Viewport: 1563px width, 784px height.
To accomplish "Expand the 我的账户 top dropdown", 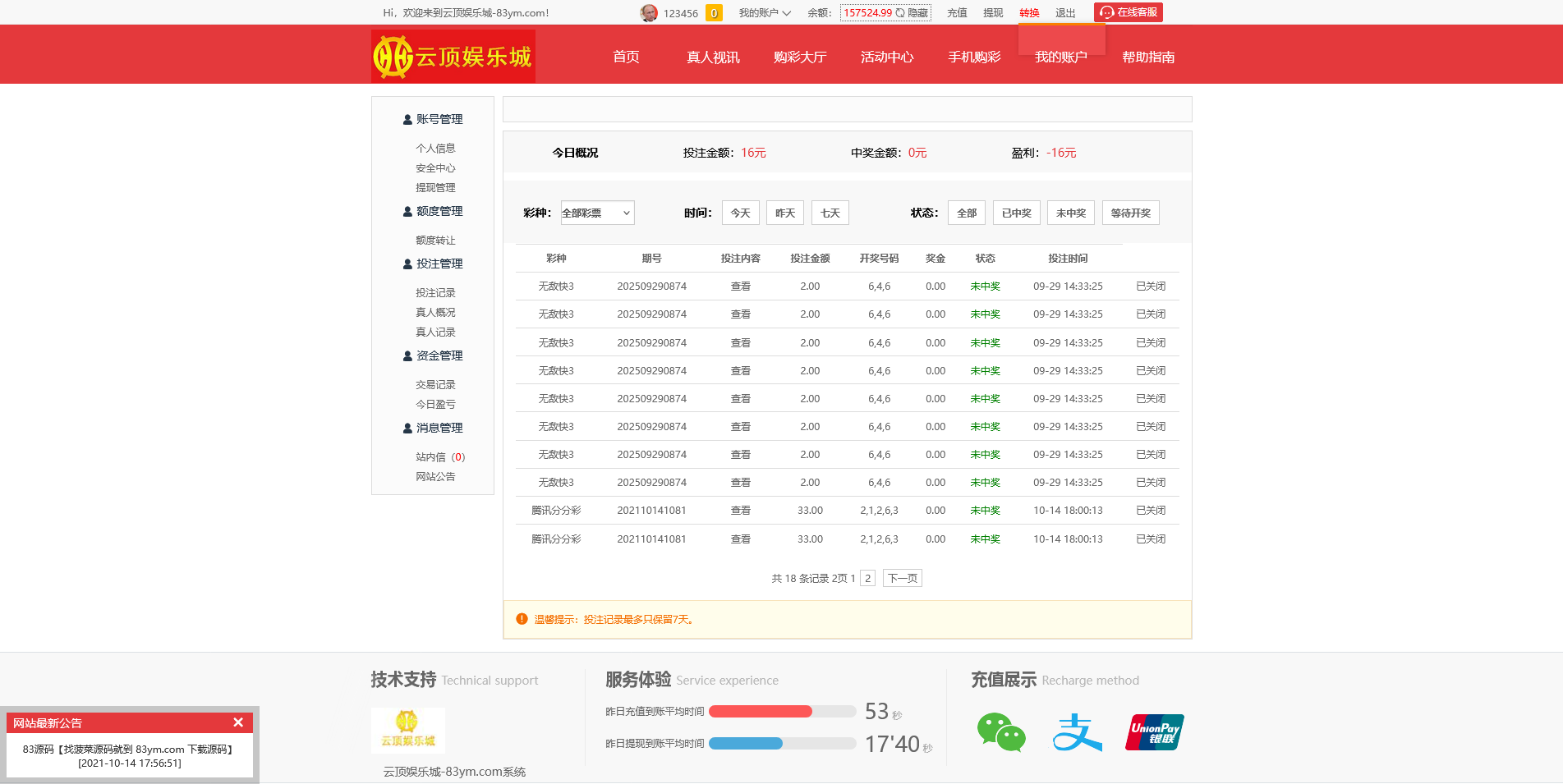I will [x=765, y=13].
